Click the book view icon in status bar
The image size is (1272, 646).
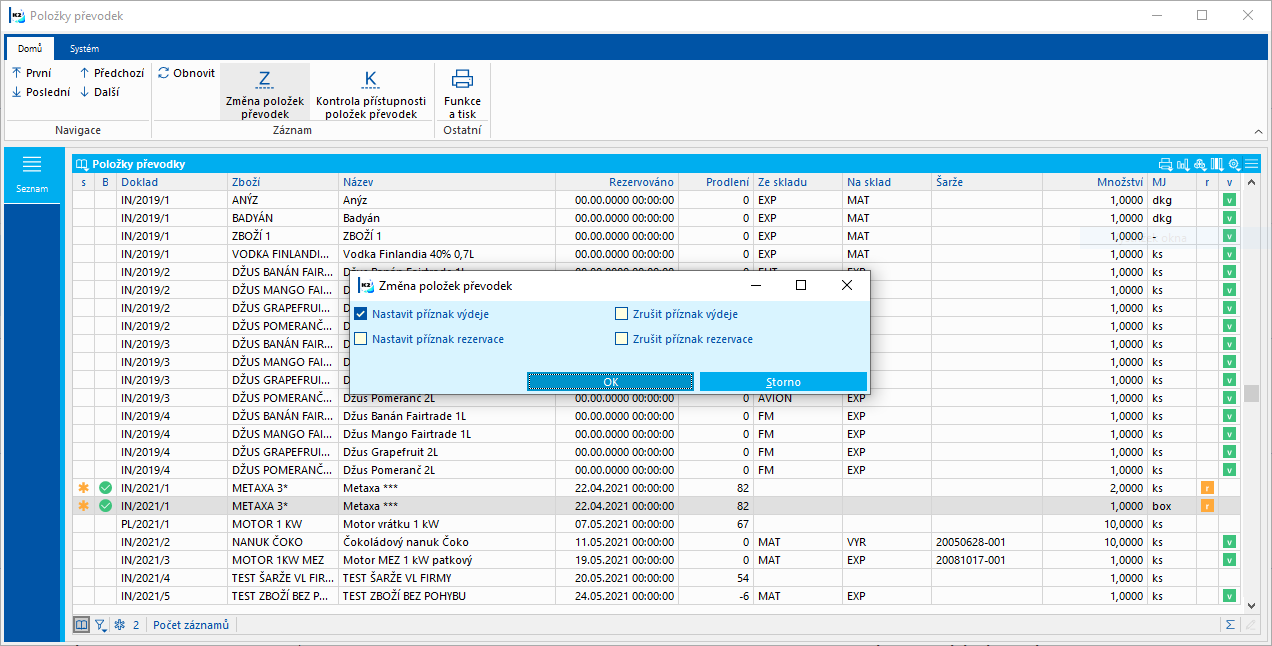[81, 625]
